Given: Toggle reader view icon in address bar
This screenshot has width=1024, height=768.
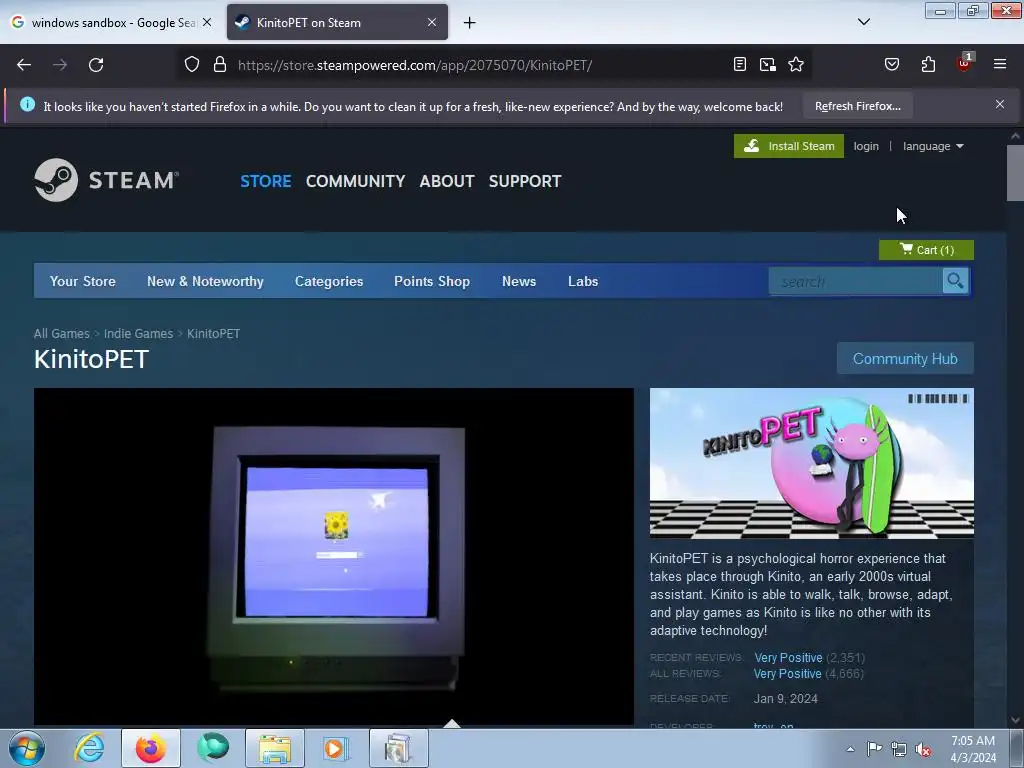Looking at the screenshot, I should coord(740,65).
